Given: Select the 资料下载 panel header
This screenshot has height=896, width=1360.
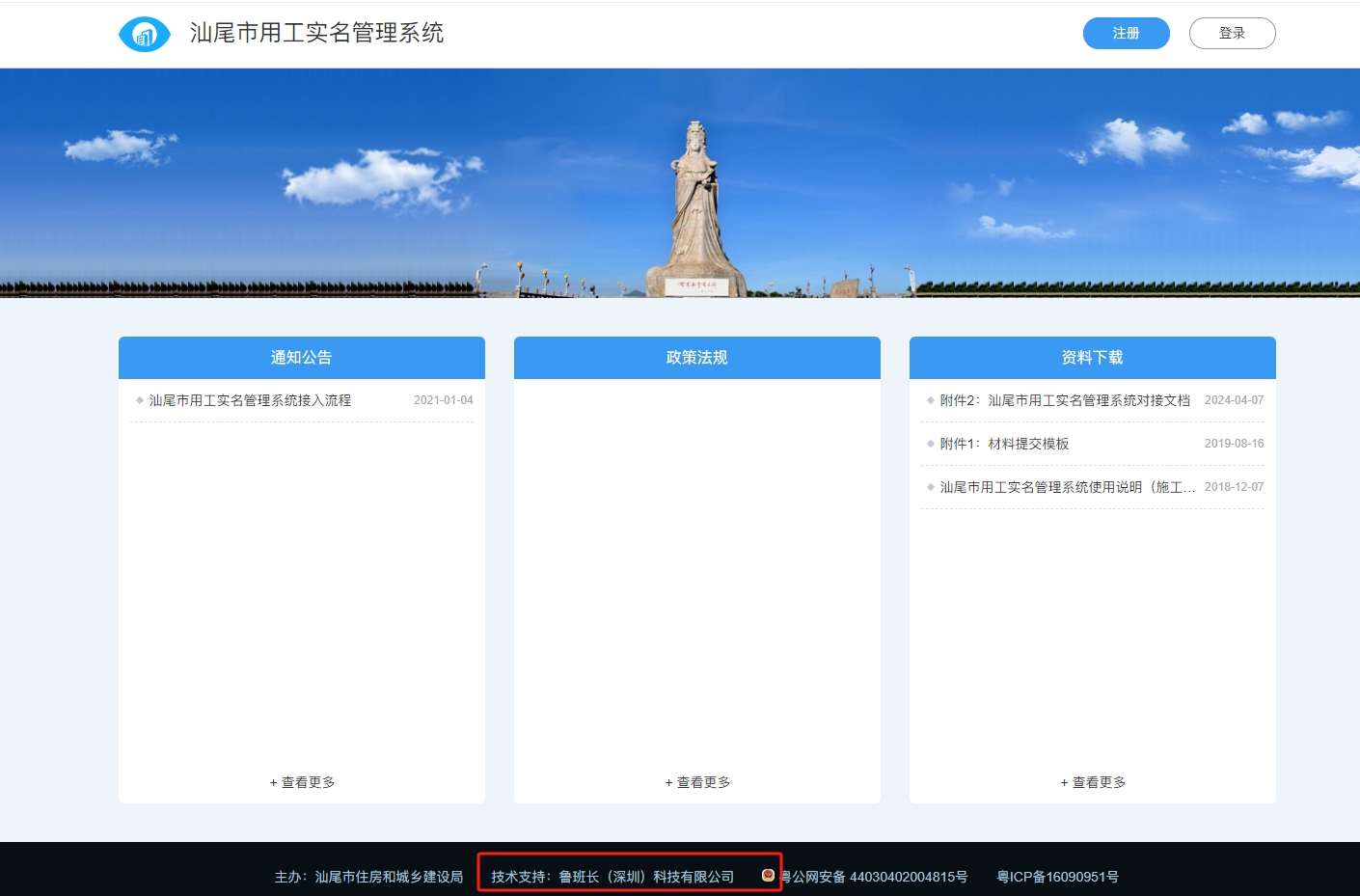Looking at the screenshot, I should pyautogui.click(x=1092, y=357).
